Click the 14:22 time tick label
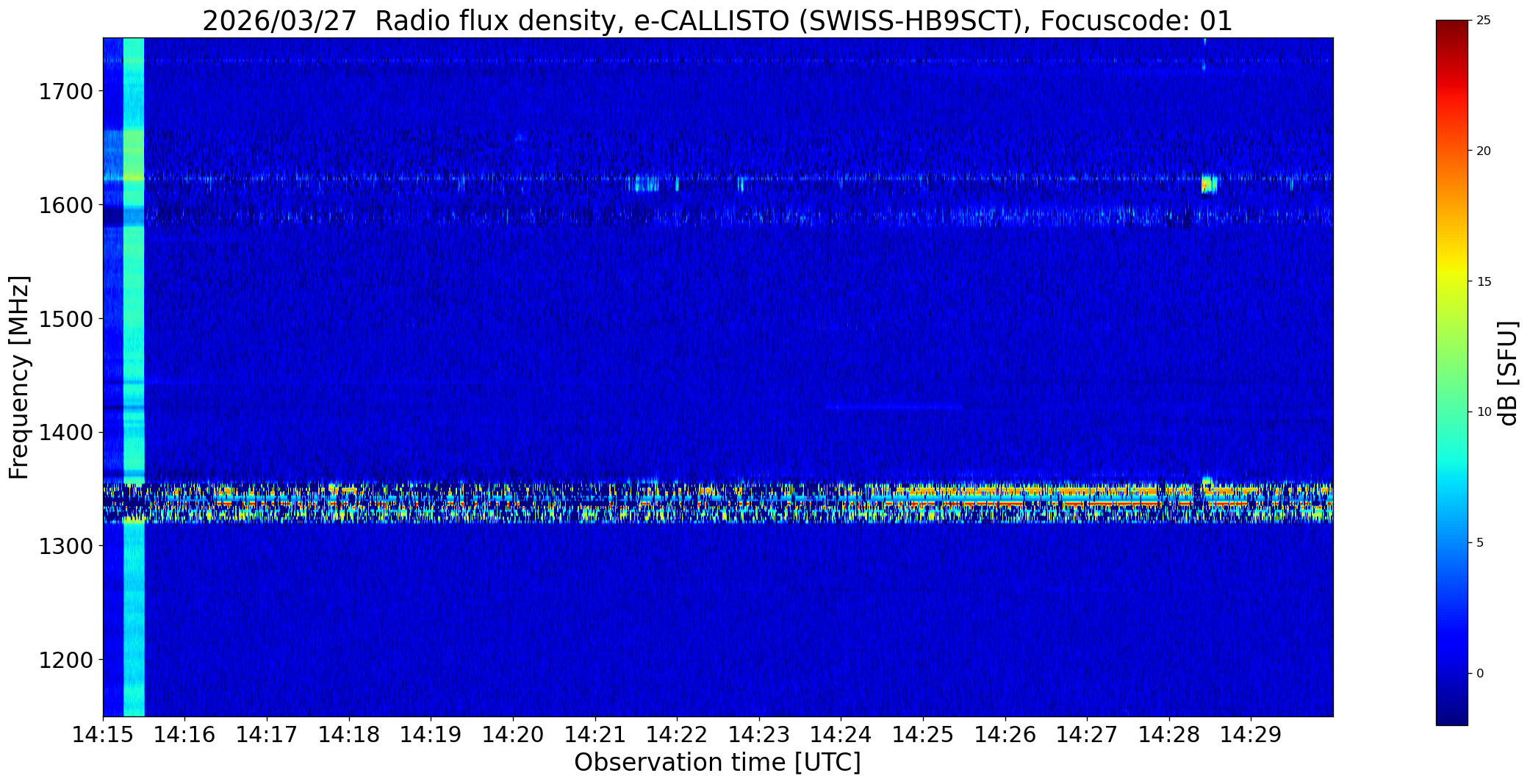The image size is (1530, 784). coord(677,735)
